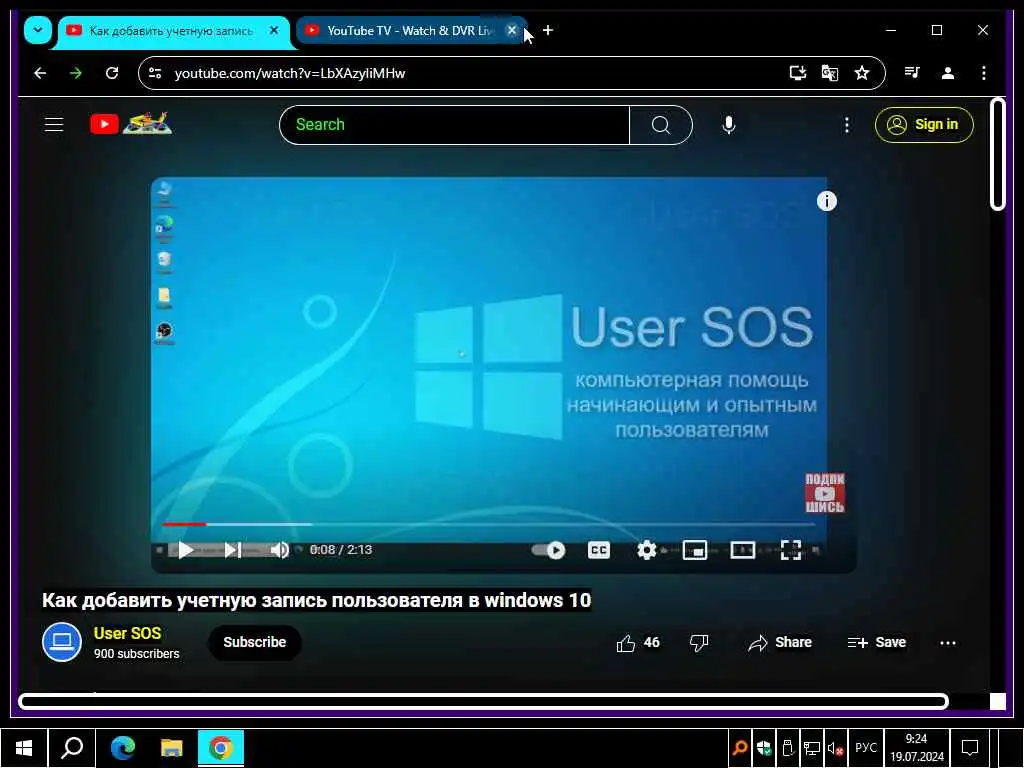Select the video title text
Viewport: 1024px width, 768px height.
(316, 600)
